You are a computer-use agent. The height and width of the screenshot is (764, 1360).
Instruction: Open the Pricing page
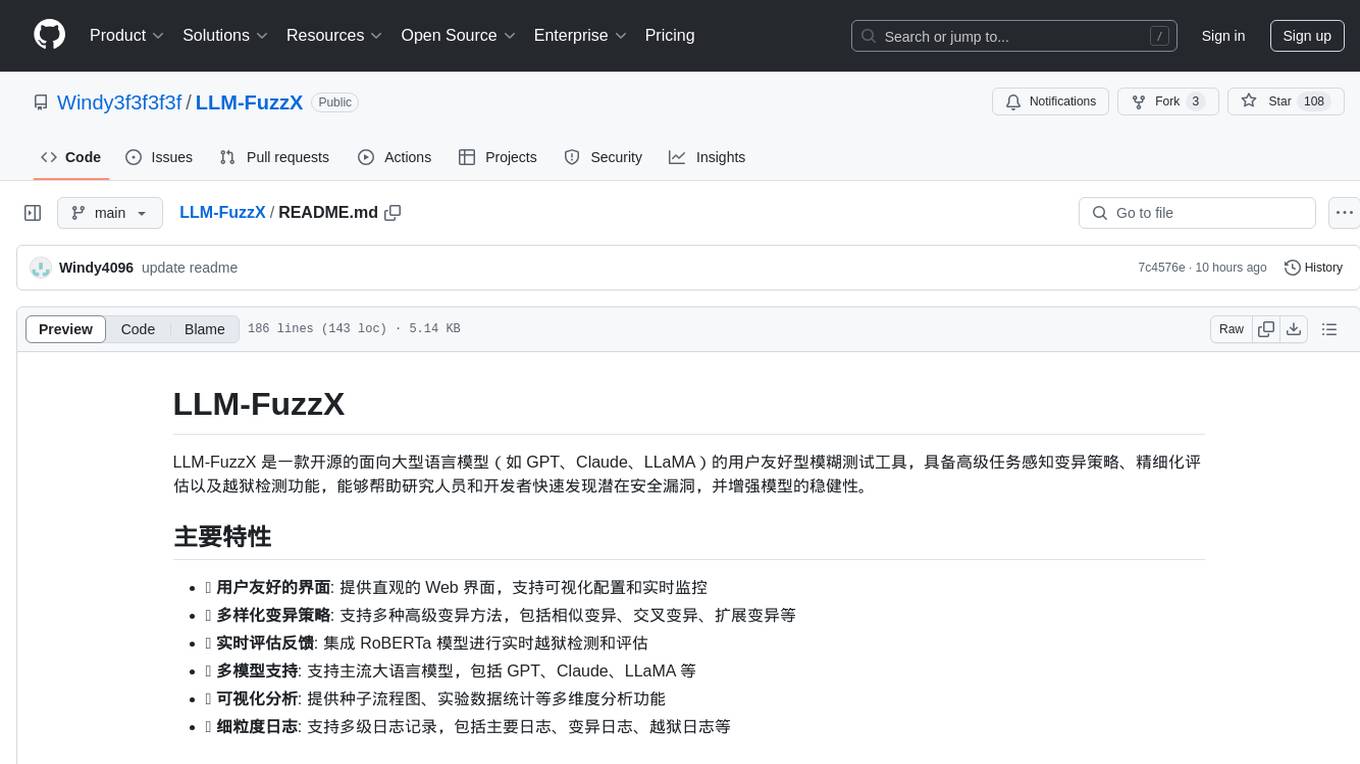click(670, 35)
